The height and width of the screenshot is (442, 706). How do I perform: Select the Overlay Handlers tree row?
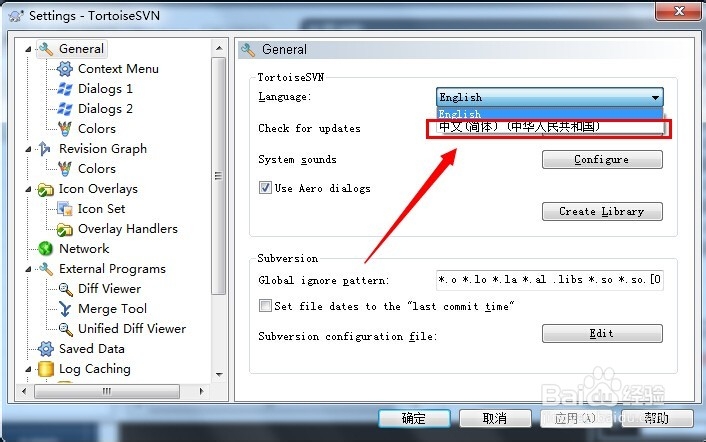coord(128,229)
